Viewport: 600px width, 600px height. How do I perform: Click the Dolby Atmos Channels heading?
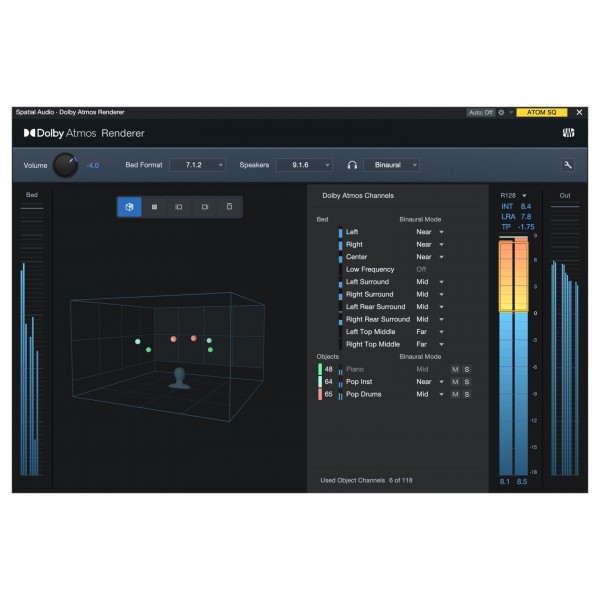pyautogui.click(x=358, y=196)
